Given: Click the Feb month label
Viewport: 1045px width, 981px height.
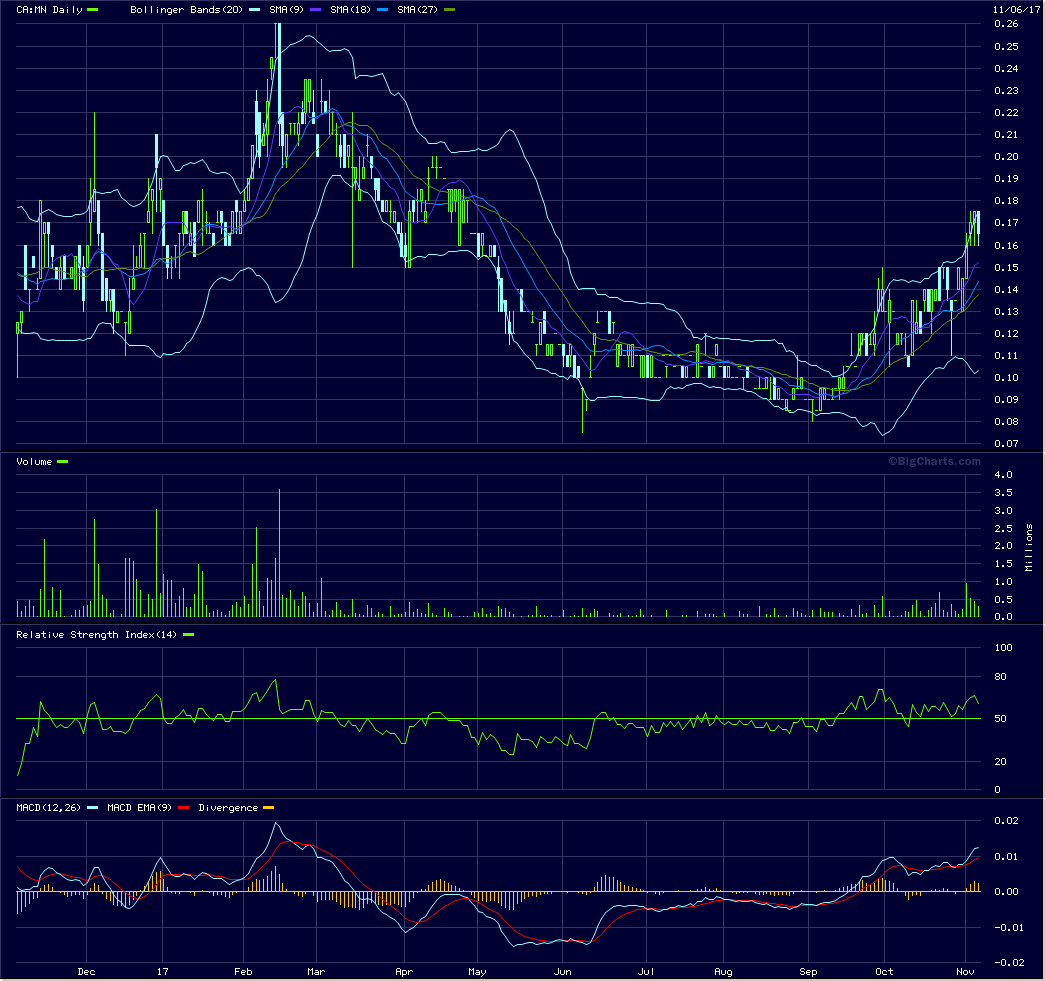Looking at the screenshot, I should (x=243, y=972).
